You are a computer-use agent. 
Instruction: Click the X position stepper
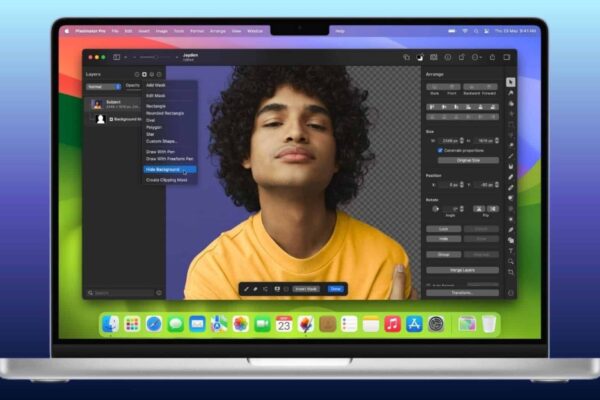[x=462, y=185]
